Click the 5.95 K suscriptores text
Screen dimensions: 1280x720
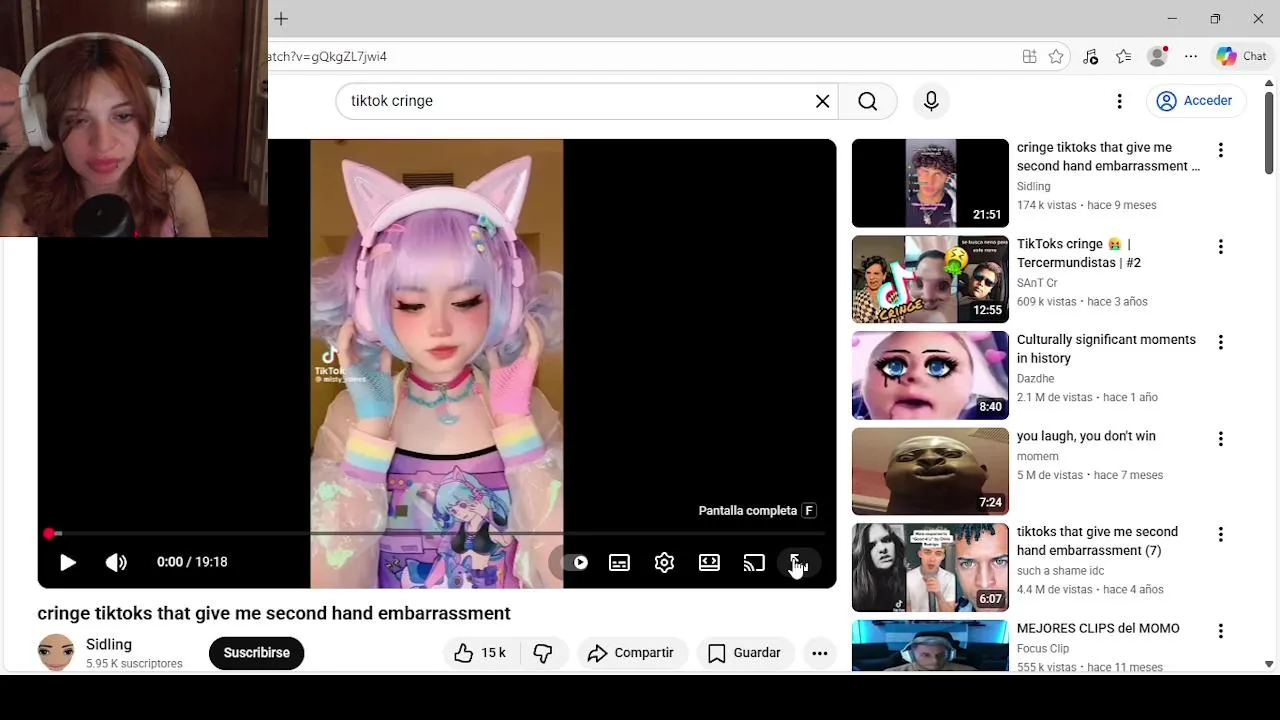134,664
